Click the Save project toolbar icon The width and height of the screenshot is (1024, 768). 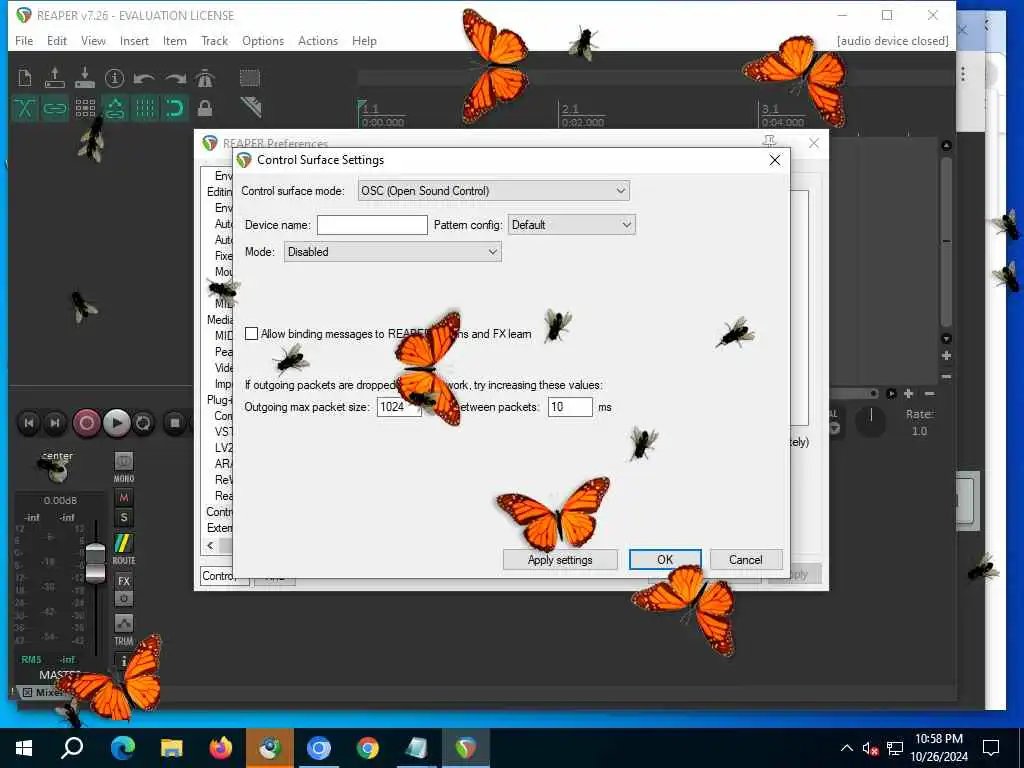tap(85, 78)
